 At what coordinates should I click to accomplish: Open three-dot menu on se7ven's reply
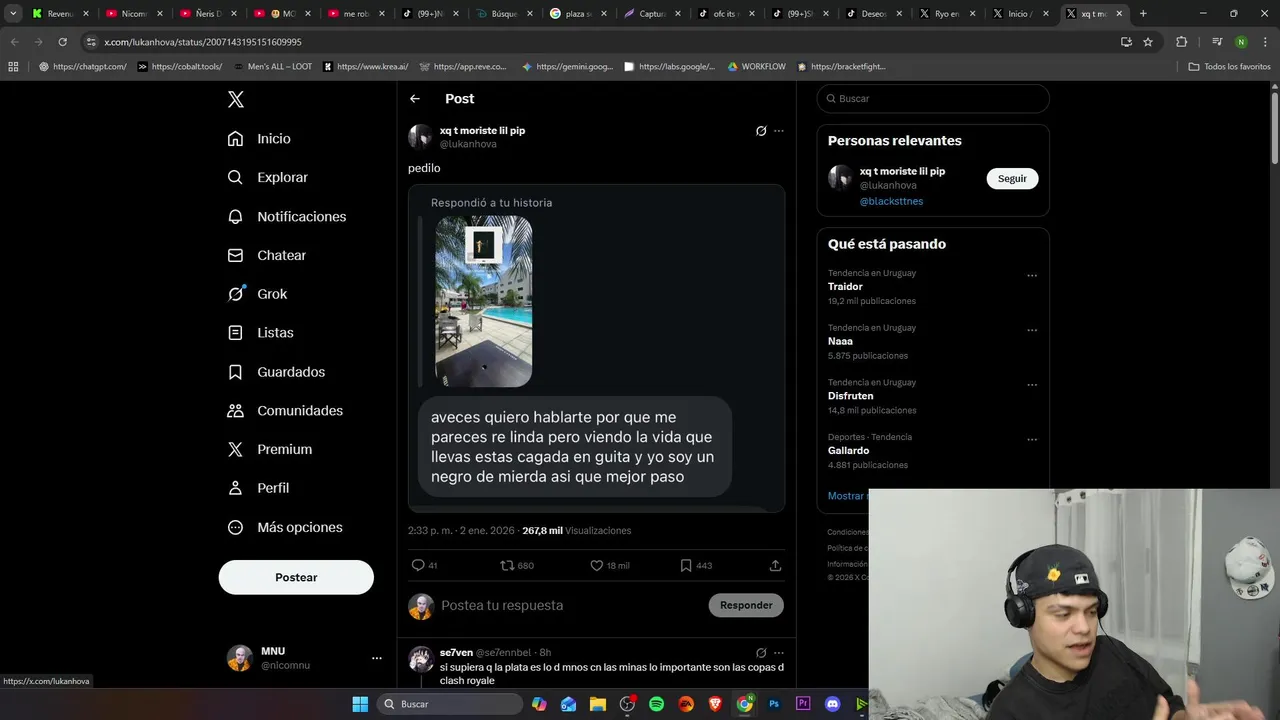coord(779,653)
